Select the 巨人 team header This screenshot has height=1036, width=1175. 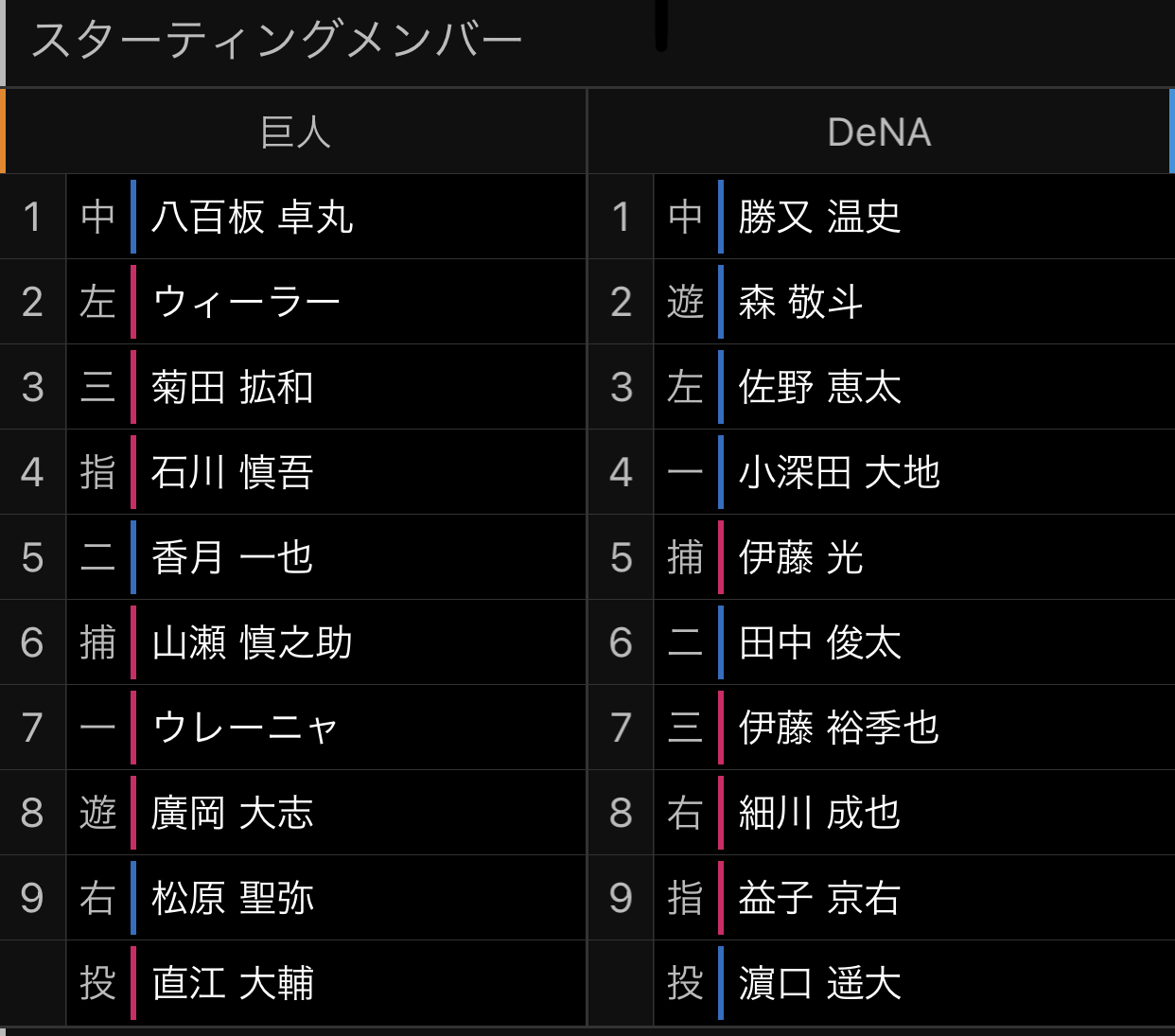pyautogui.click(x=295, y=132)
